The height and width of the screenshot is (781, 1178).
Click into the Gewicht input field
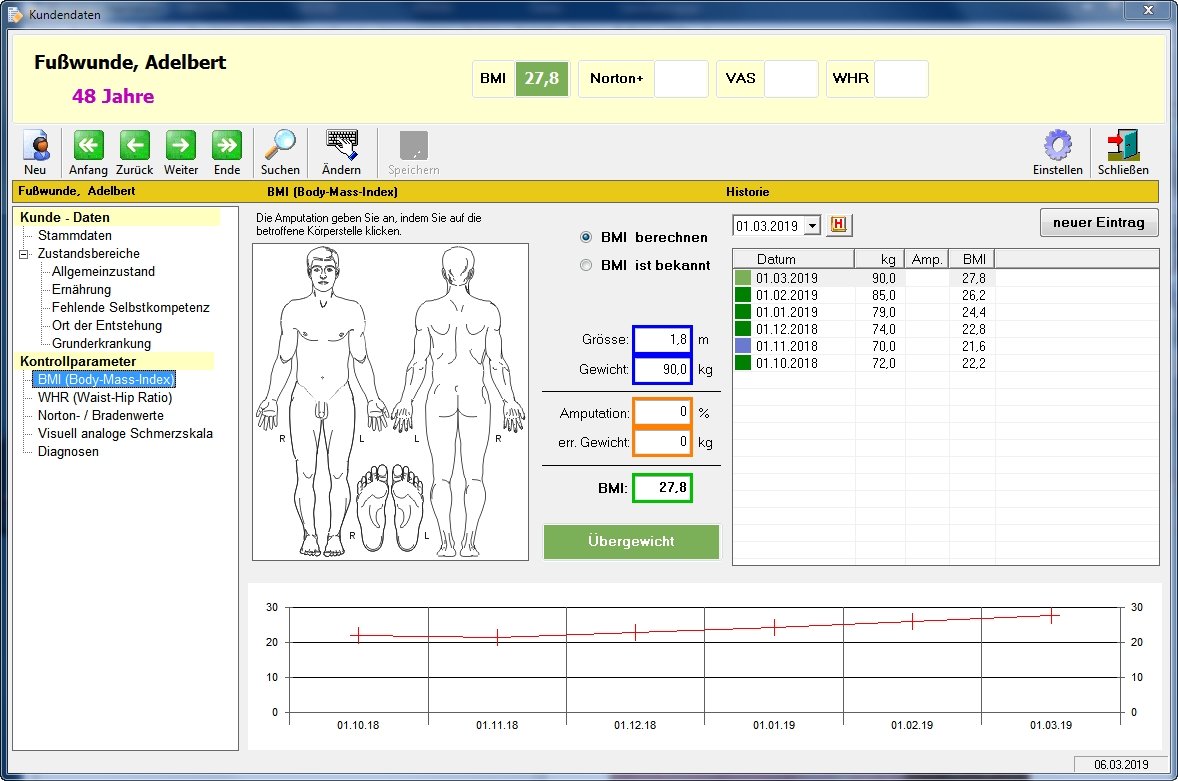(661, 370)
